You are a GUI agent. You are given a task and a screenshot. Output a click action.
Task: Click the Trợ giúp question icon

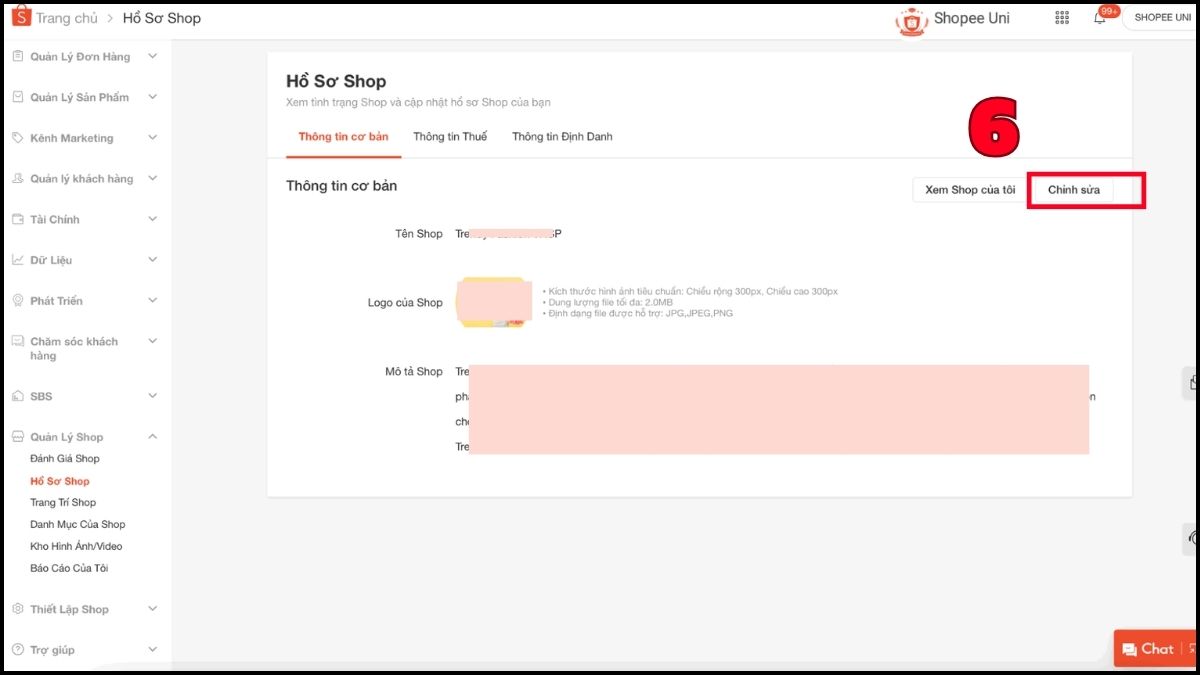[x=17, y=650]
